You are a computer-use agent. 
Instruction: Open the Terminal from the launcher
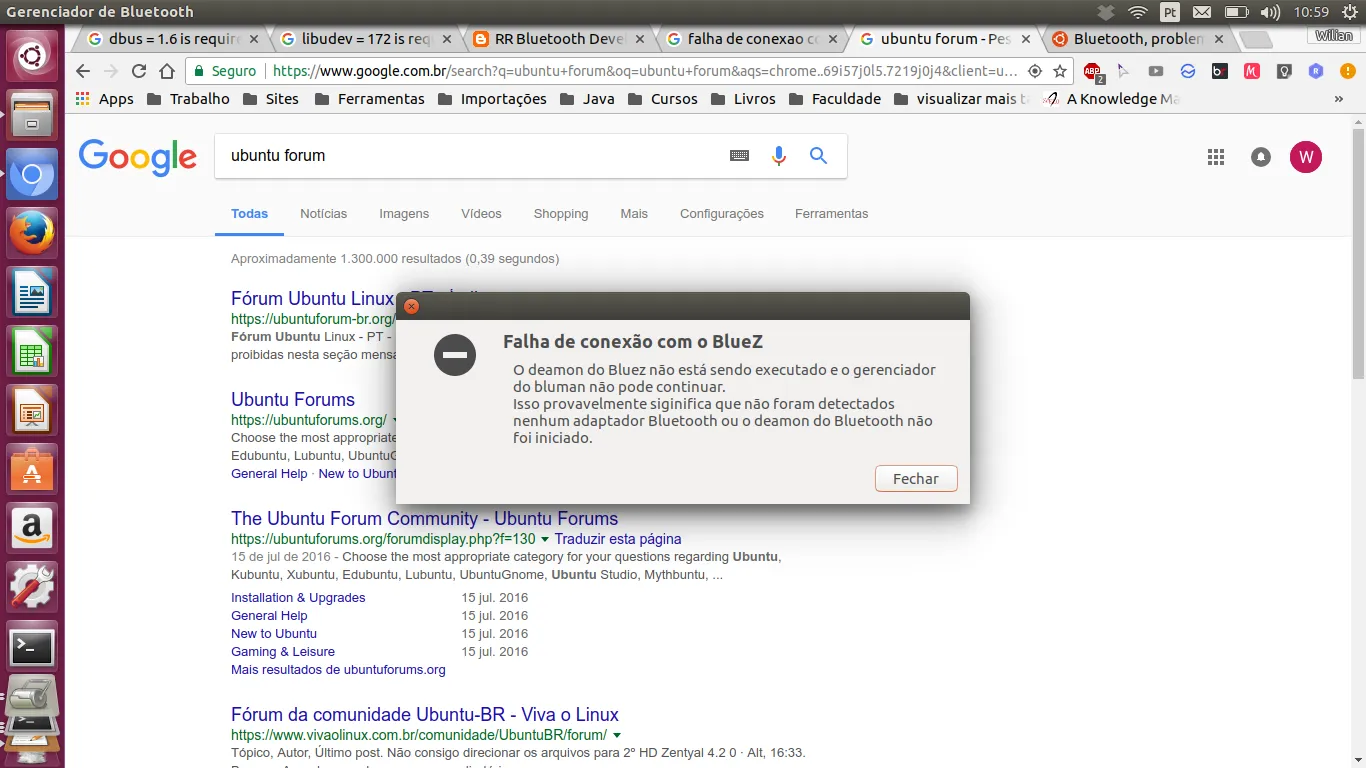[32, 647]
